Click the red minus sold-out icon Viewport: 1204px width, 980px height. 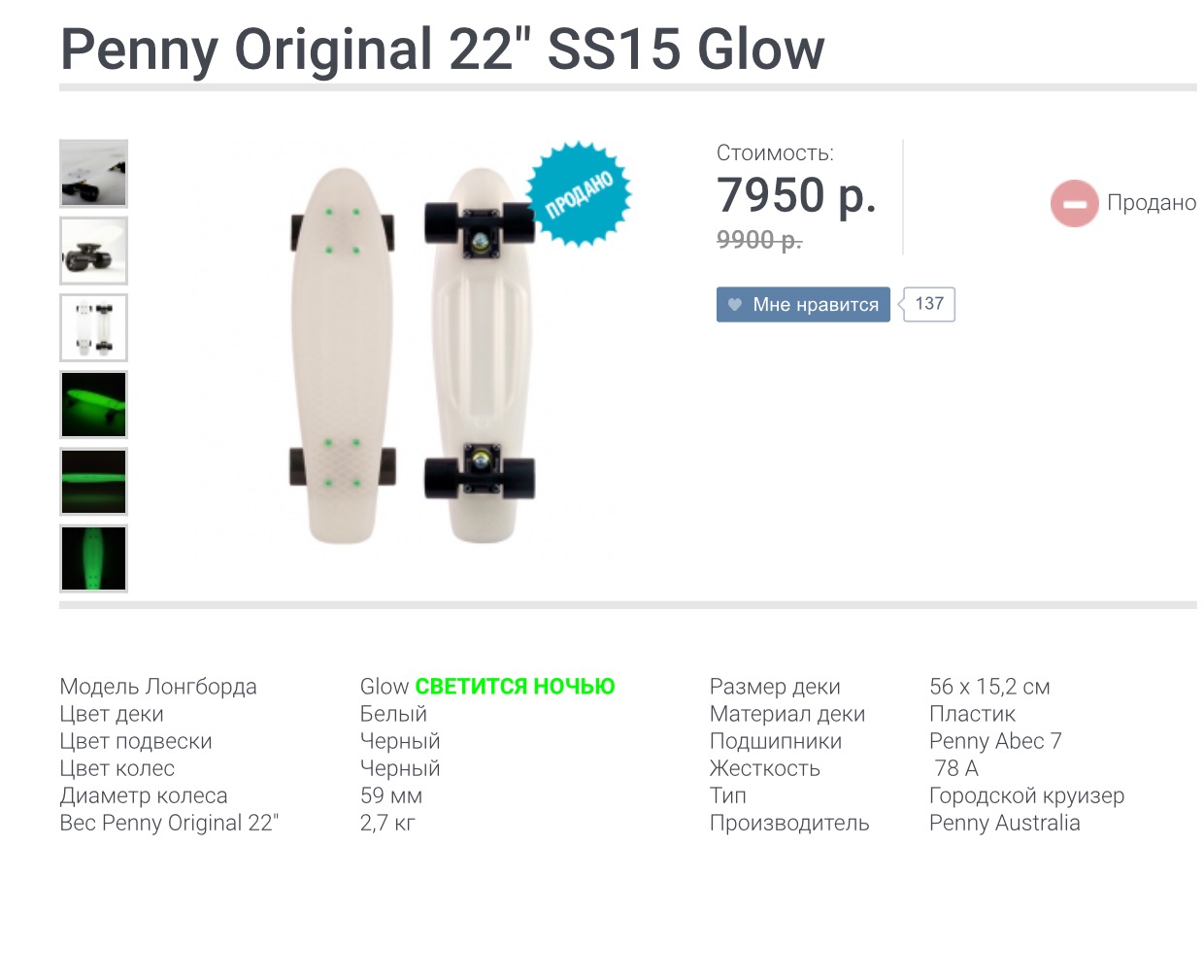[1074, 204]
